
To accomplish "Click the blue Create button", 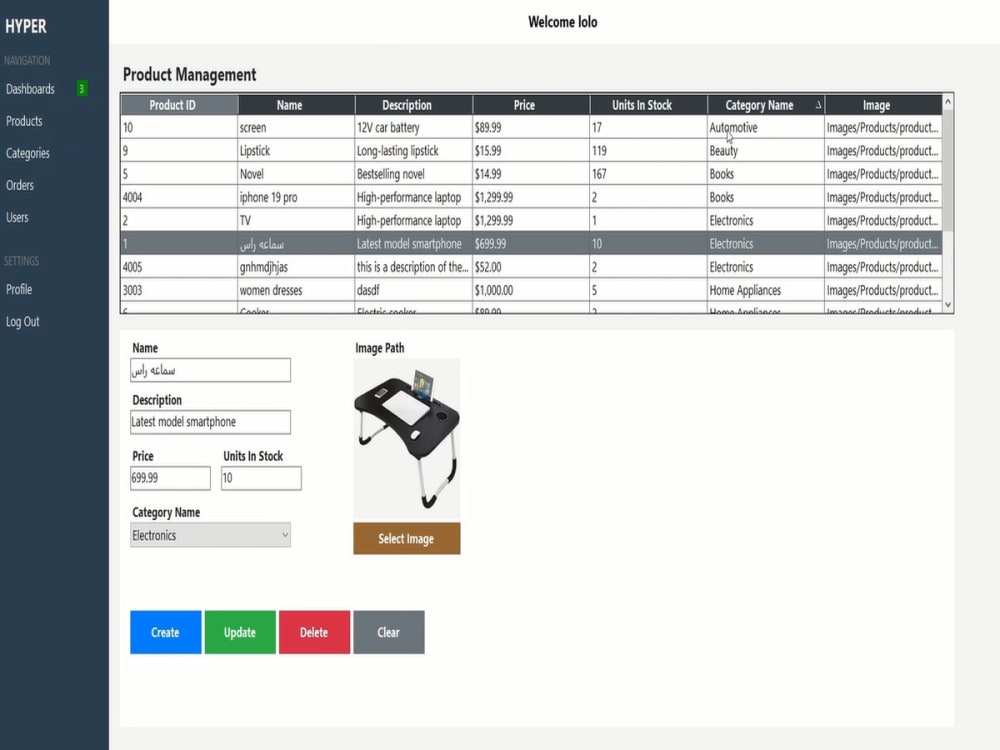I will coord(166,632).
